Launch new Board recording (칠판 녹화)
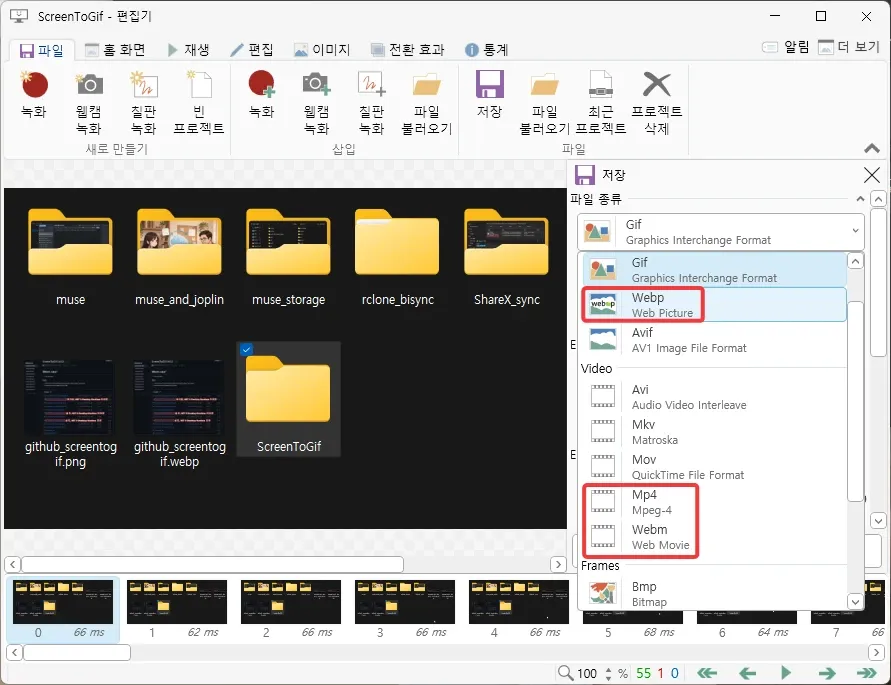This screenshot has width=891, height=685. (143, 103)
